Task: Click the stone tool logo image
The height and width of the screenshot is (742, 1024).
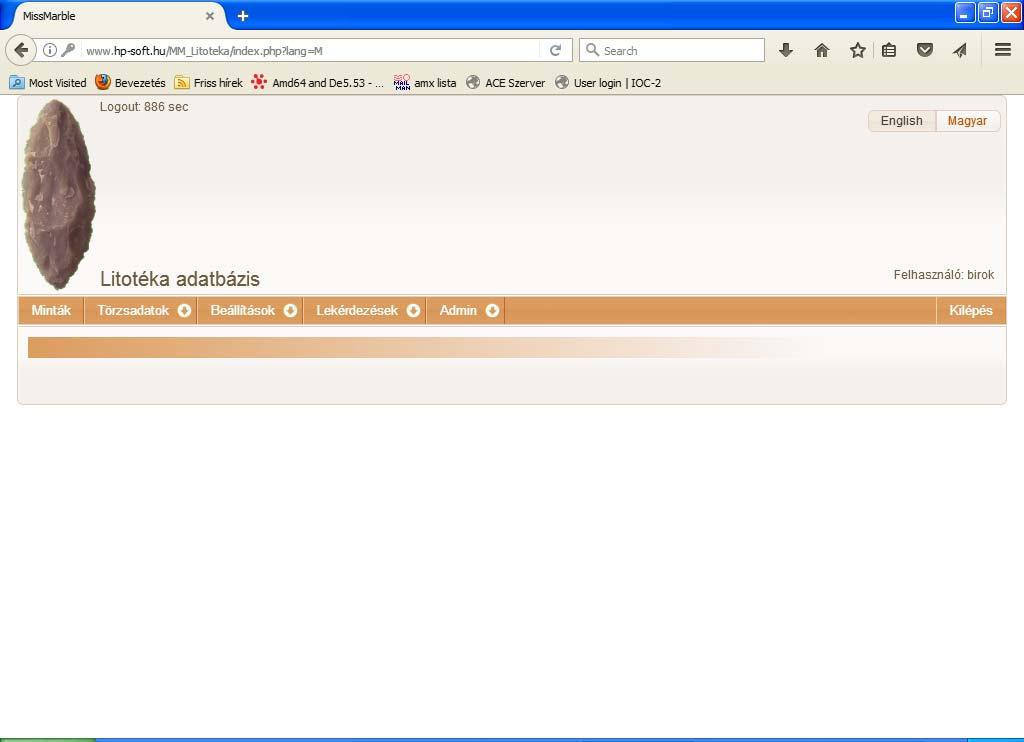Action: tap(59, 194)
